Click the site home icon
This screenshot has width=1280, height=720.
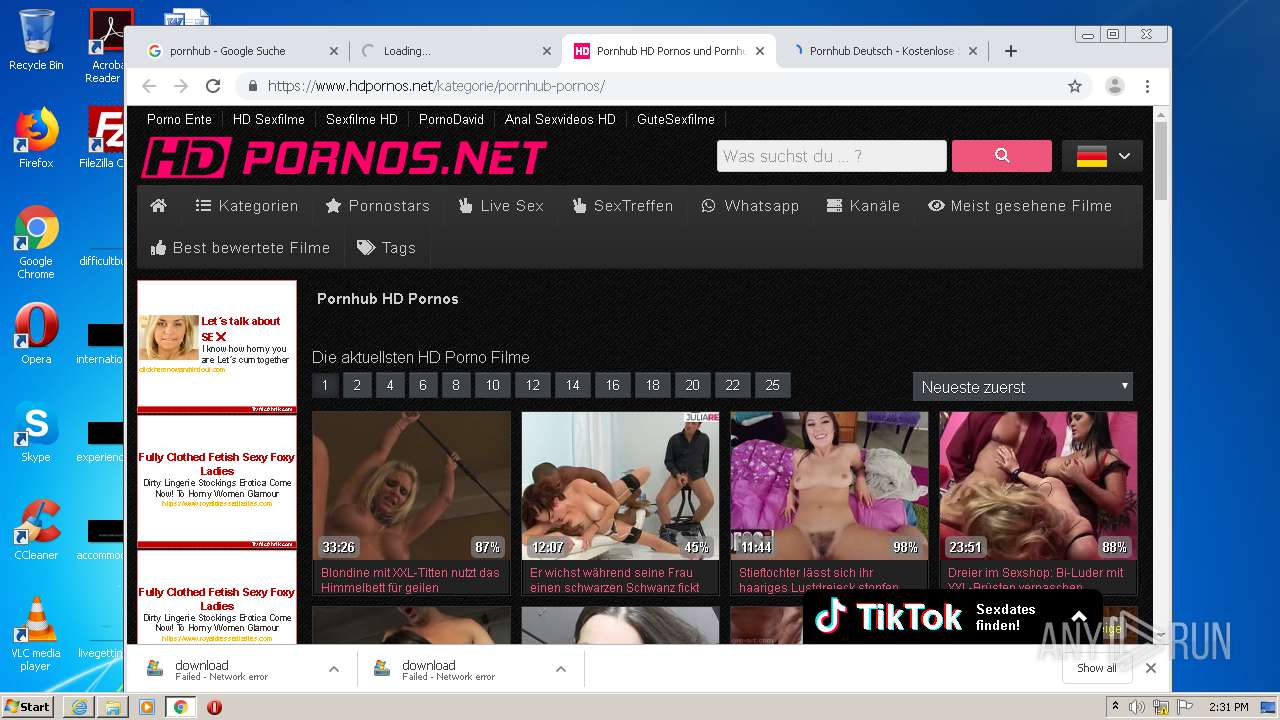pos(158,206)
